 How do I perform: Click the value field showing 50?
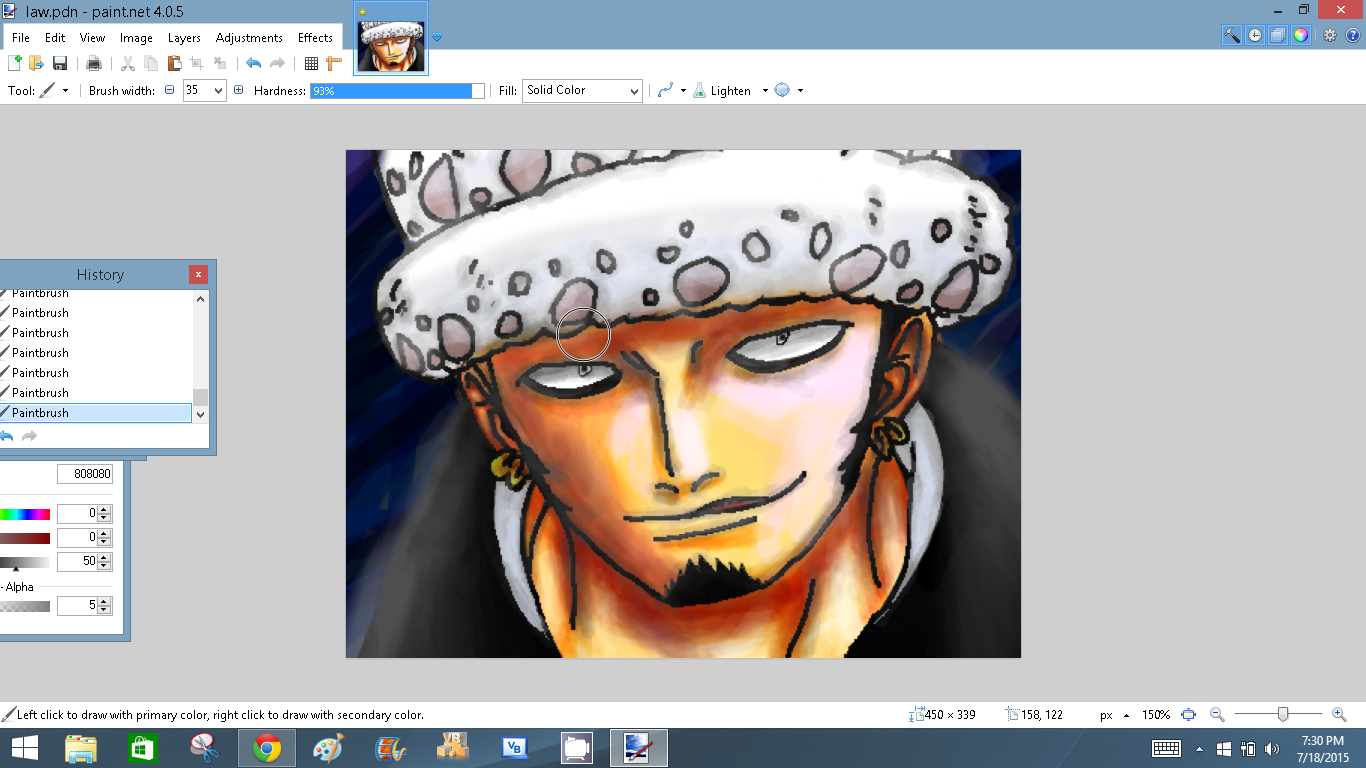pyautogui.click(x=77, y=561)
